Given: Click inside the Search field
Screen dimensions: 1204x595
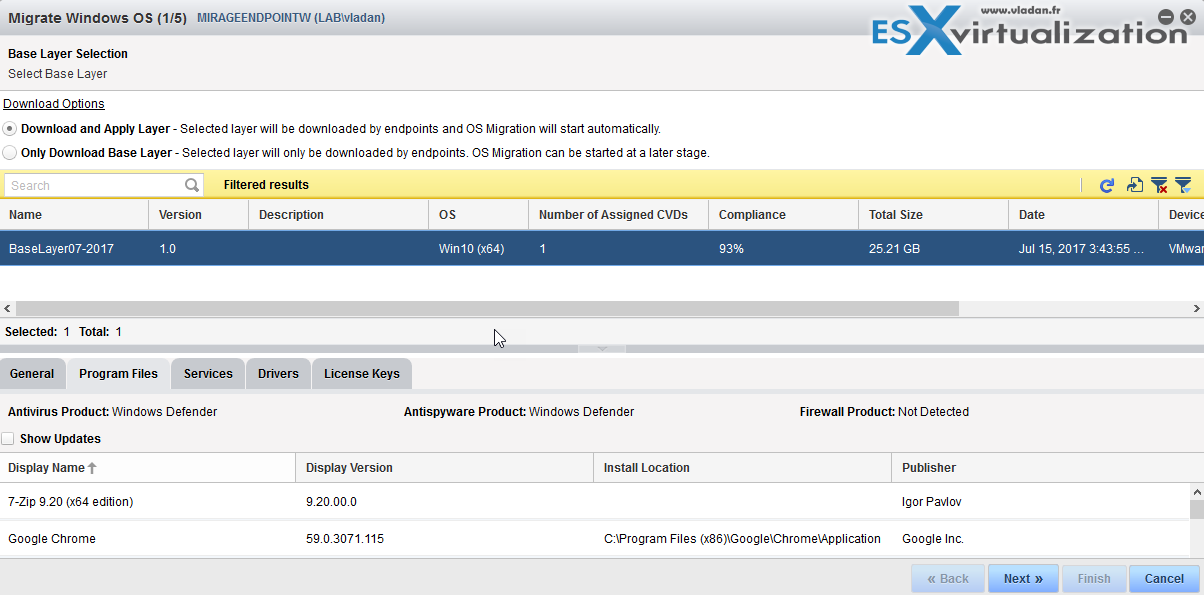Looking at the screenshot, I should pos(95,185).
